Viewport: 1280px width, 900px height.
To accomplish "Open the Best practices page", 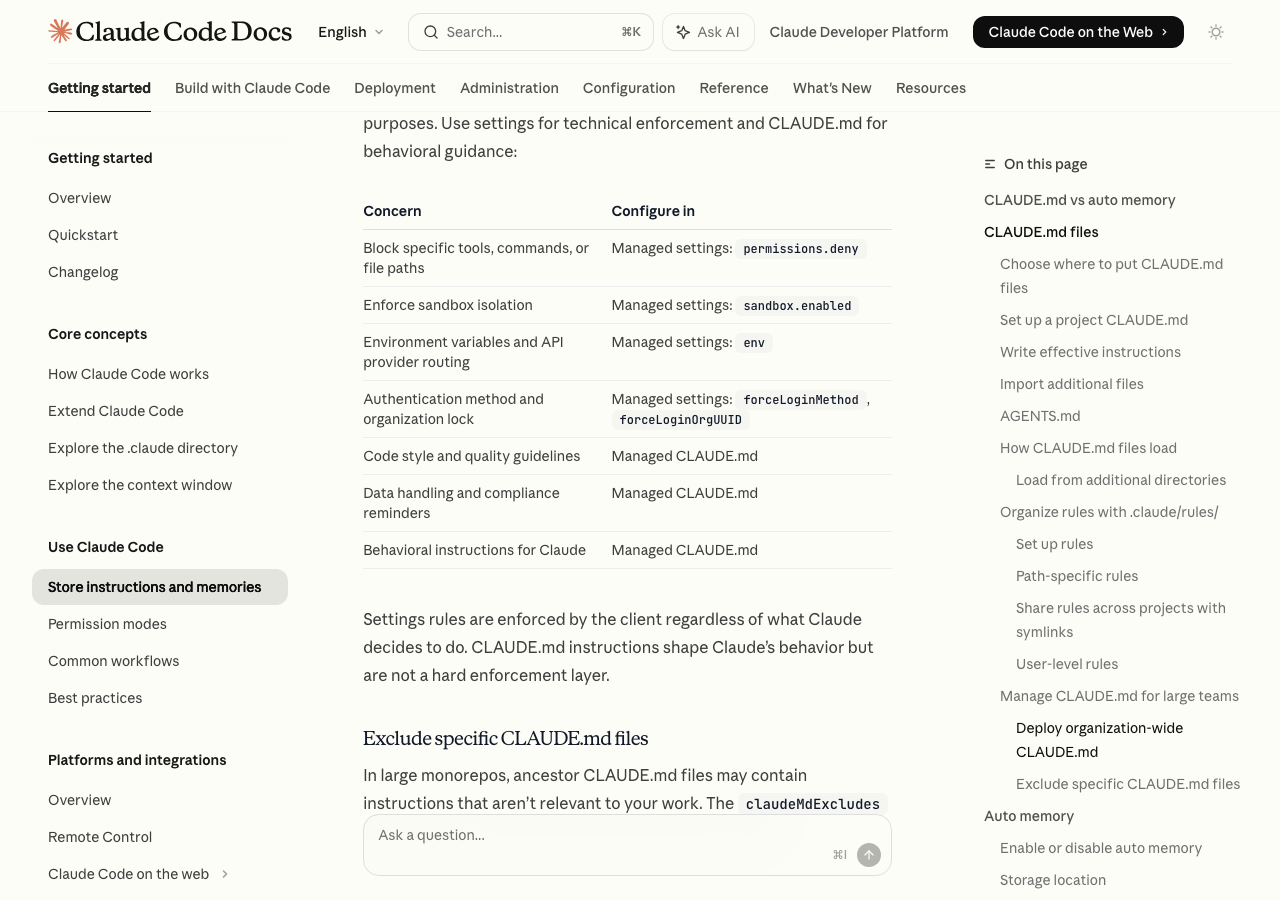I will click(x=95, y=698).
